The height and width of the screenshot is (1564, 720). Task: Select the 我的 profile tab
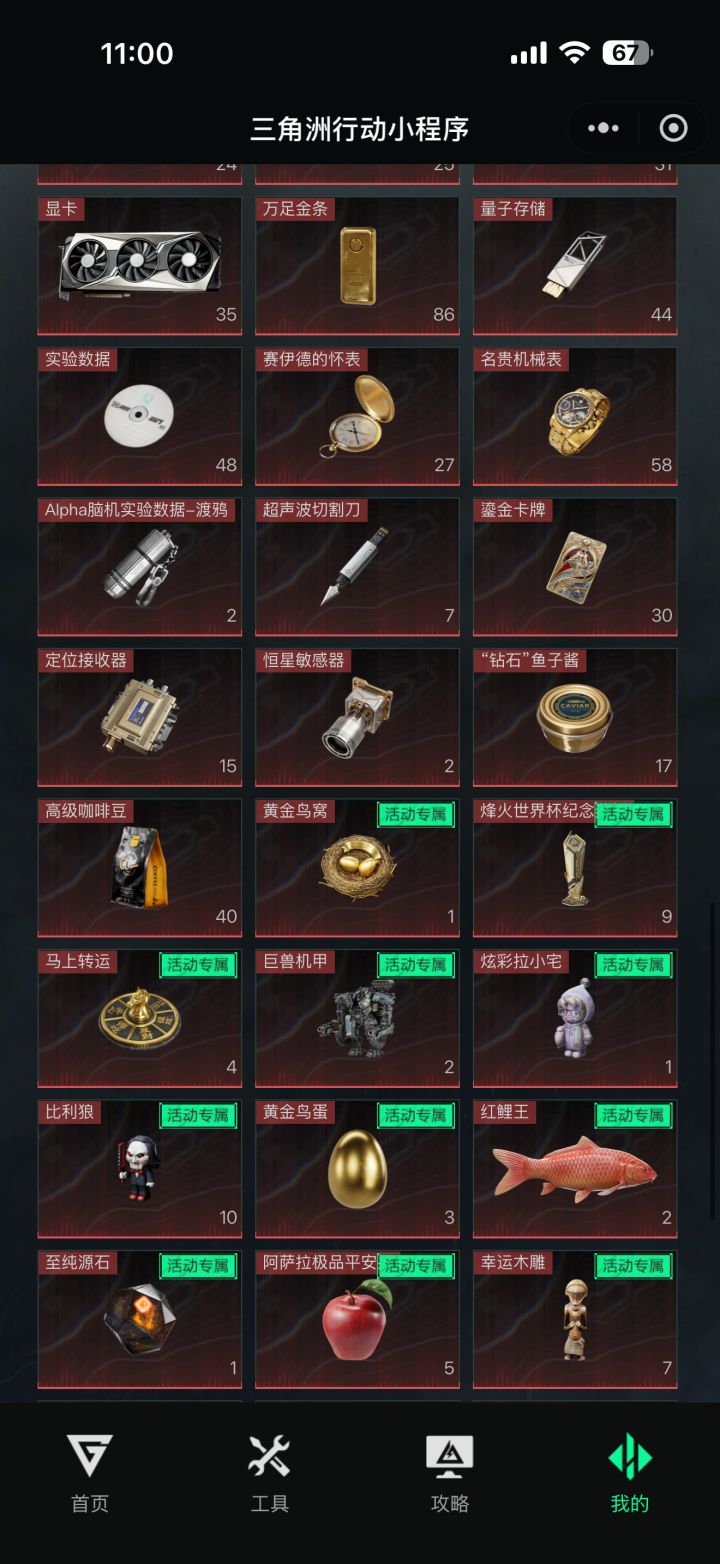tap(630, 1474)
